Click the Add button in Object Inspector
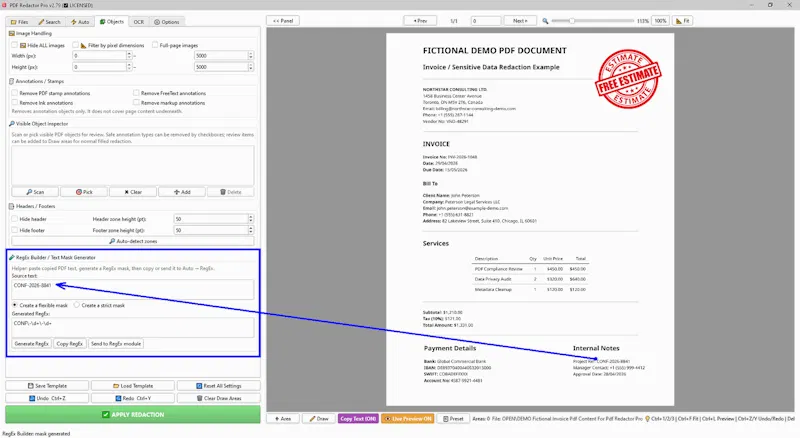Screen dimensions: 800x438 pos(182,192)
